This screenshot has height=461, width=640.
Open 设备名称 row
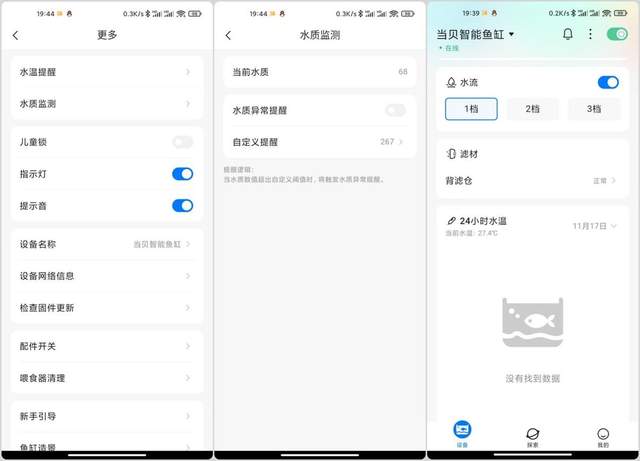tap(107, 244)
